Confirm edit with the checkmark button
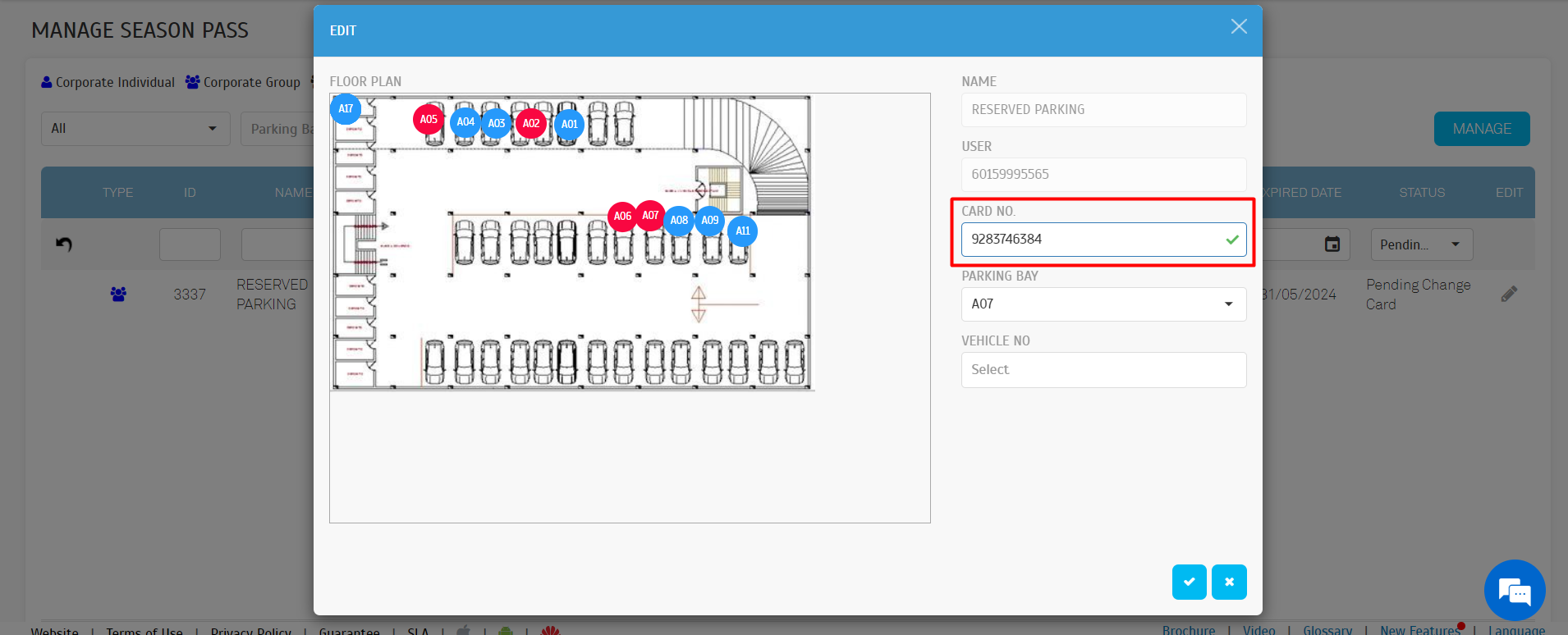The height and width of the screenshot is (635, 1568). point(1189,582)
